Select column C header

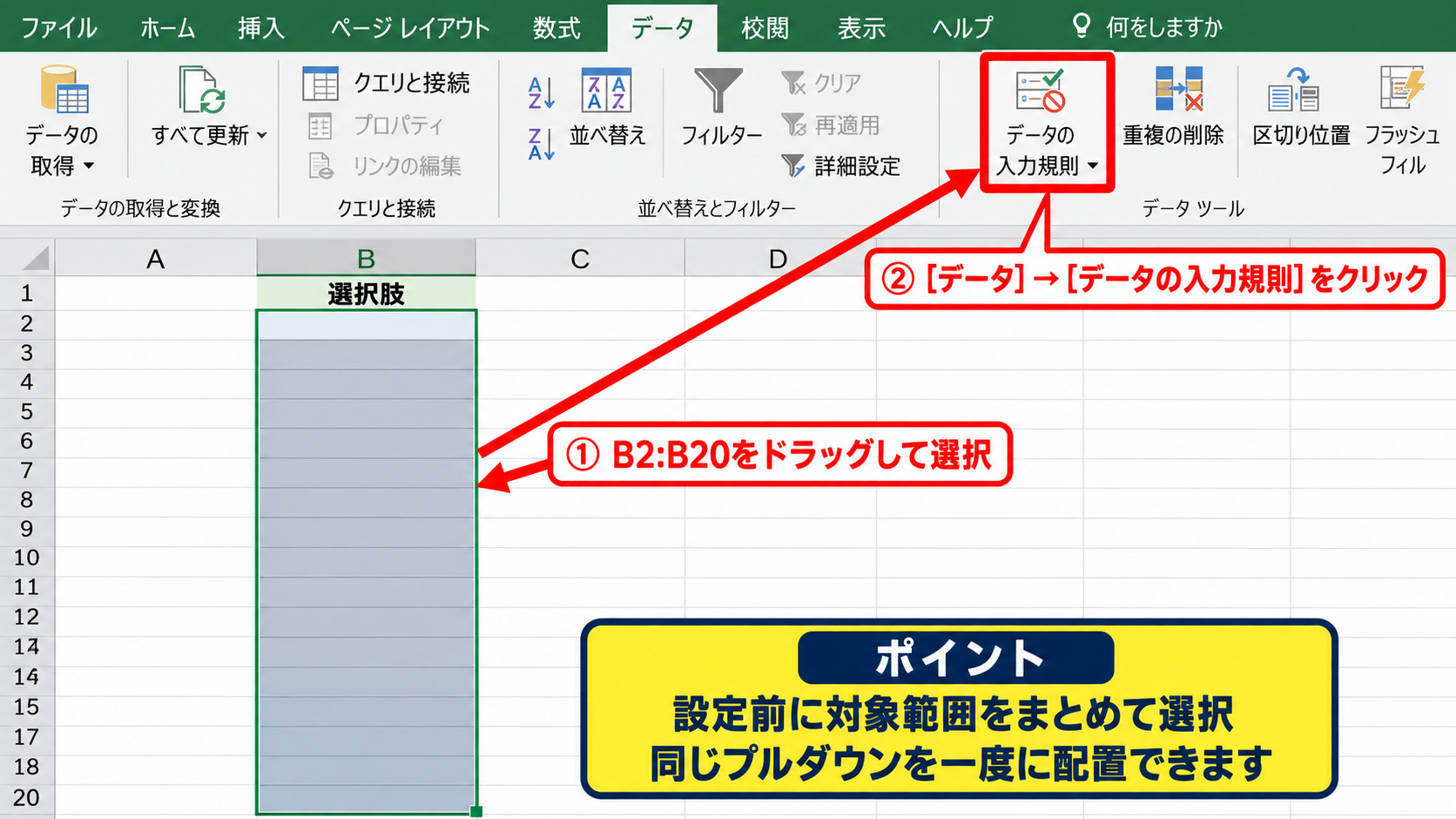[580, 259]
